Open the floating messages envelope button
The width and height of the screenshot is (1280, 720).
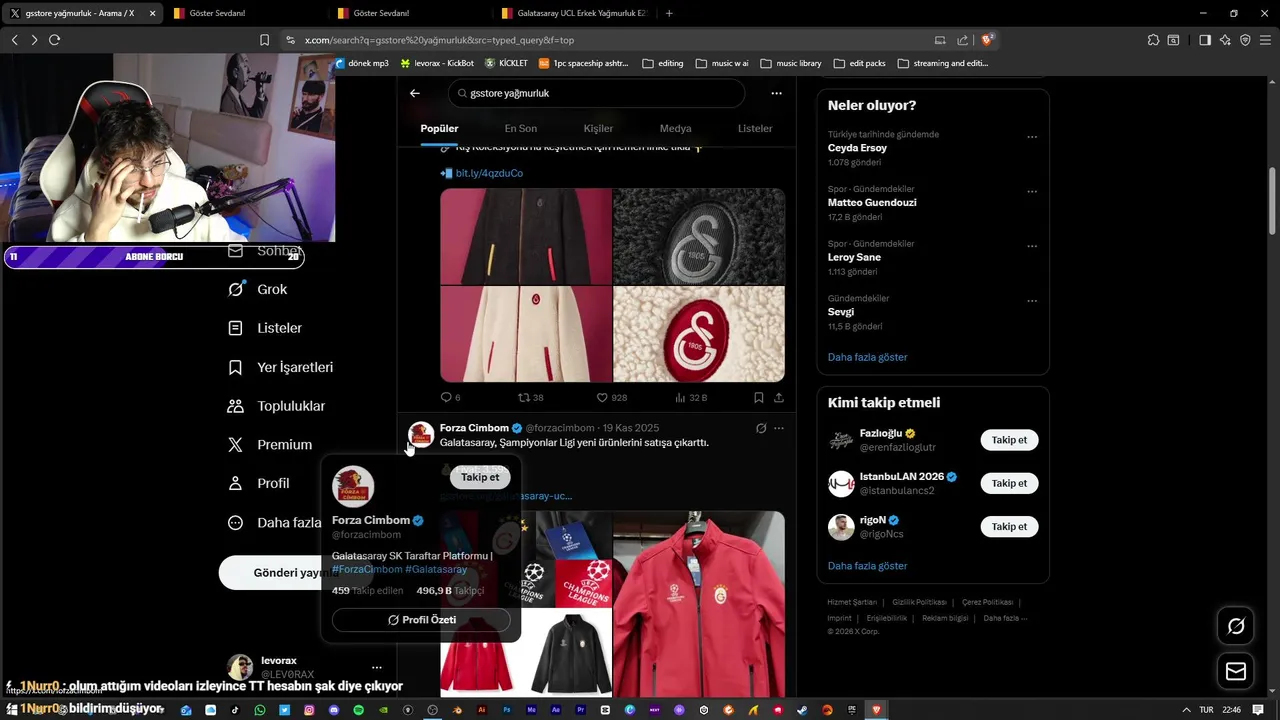click(x=1236, y=672)
